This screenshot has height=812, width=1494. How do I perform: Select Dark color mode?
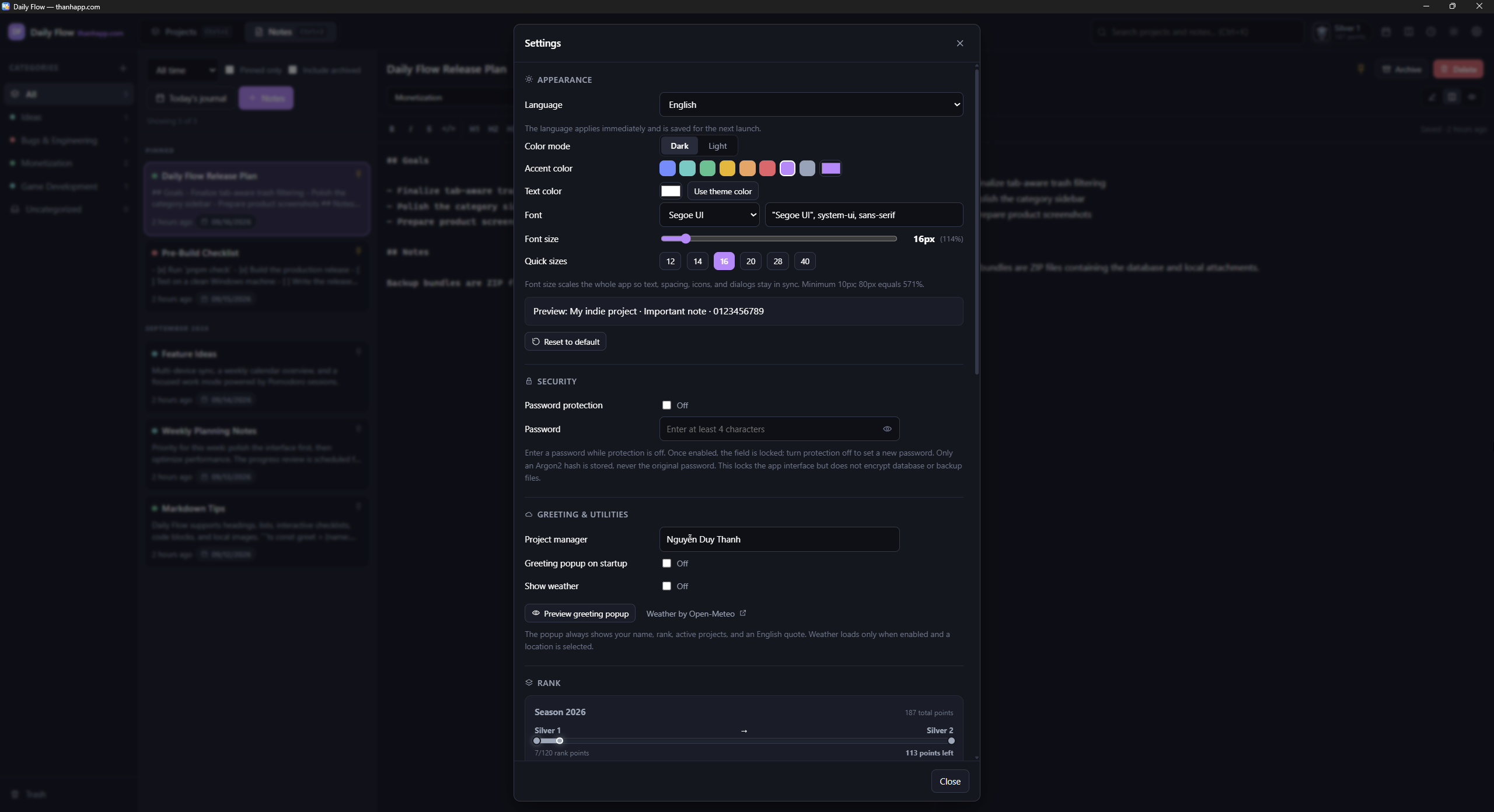click(x=679, y=146)
